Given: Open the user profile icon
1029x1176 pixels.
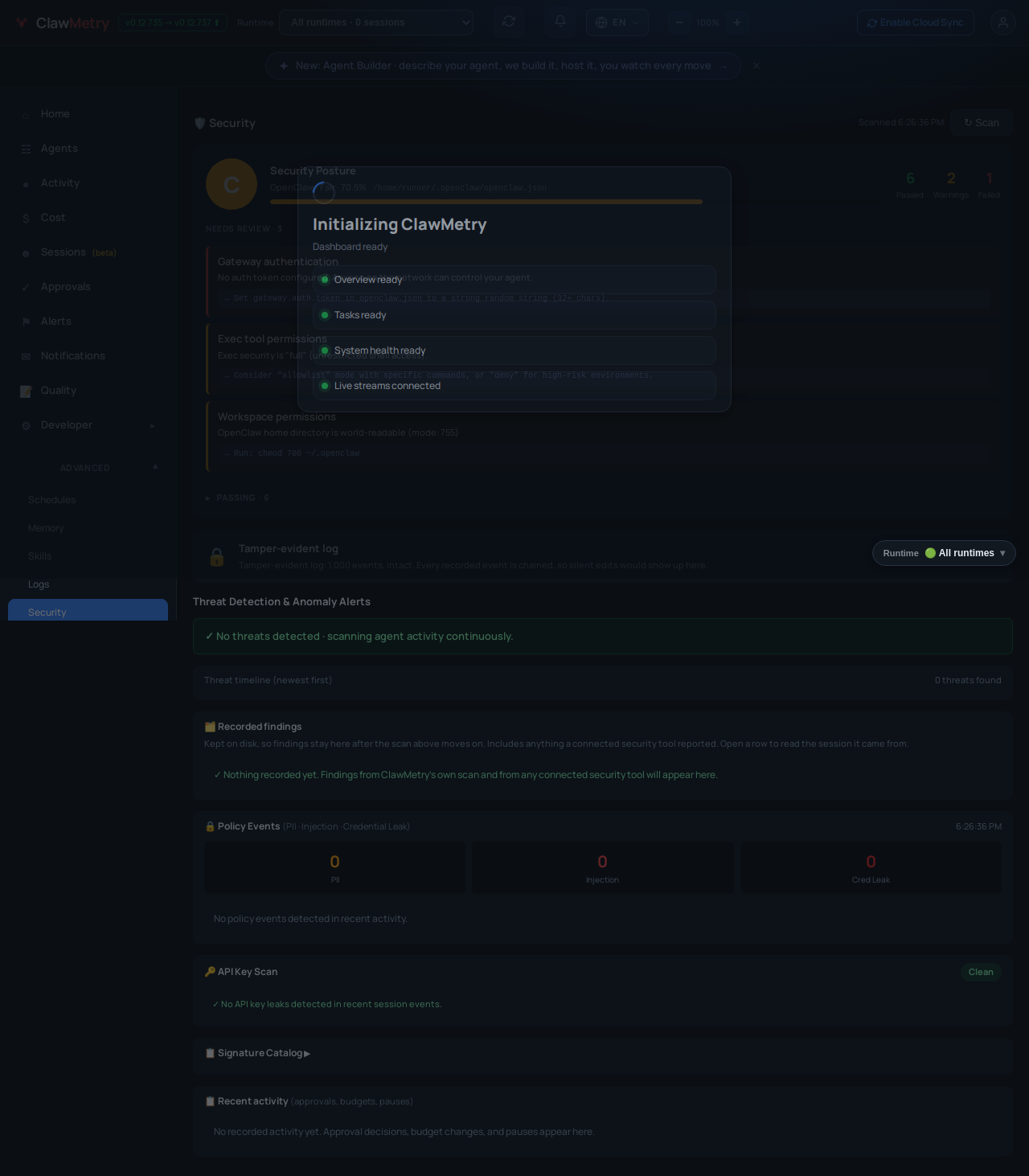Looking at the screenshot, I should click(x=1003, y=23).
